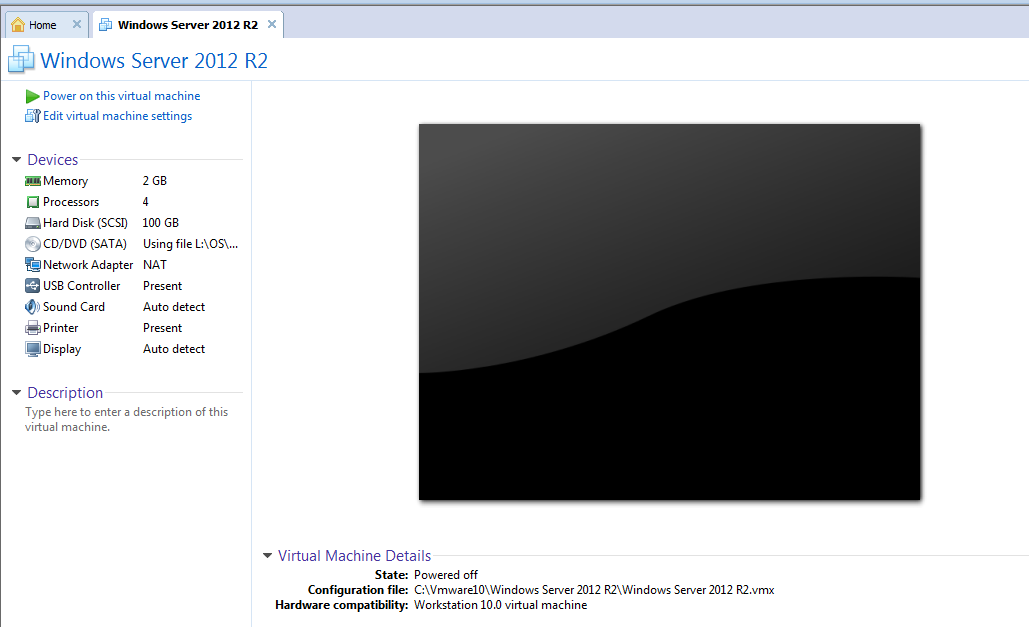Click the virtual machine icon beside the page title
Image resolution: width=1029 pixels, height=627 pixels.
point(21,60)
